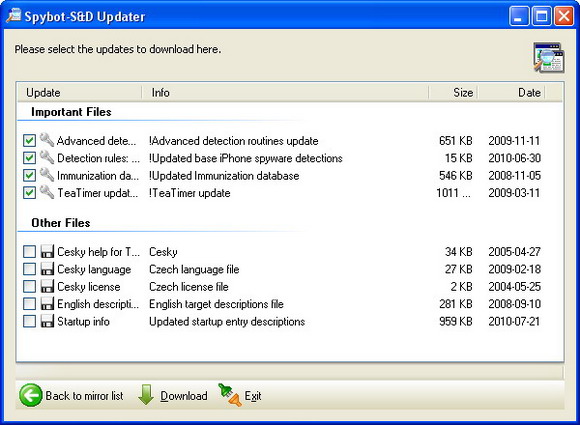Toggle the Immunization database checkbox
The width and height of the screenshot is (580, 425).
click(29, 175)
